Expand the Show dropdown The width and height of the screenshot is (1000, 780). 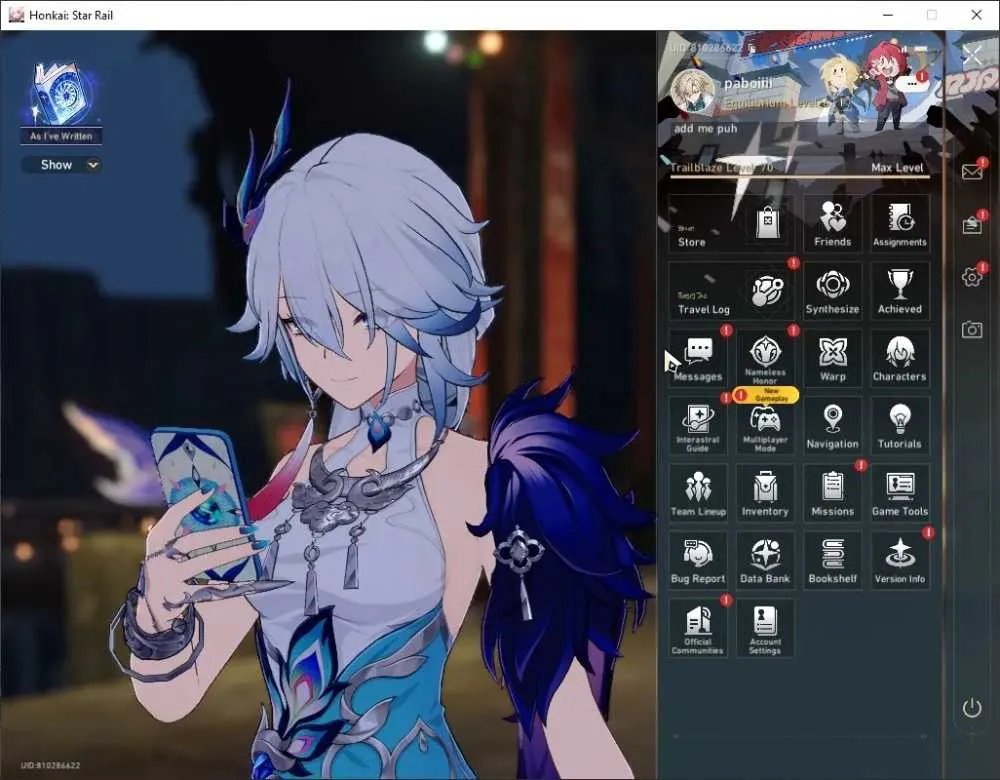[61, 165]
